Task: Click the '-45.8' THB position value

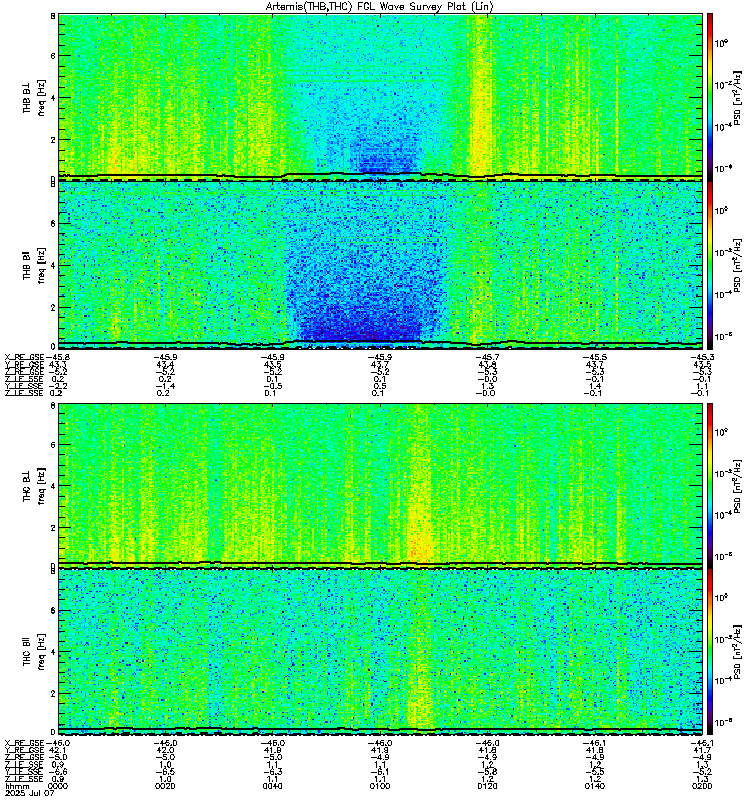Action: point(57,357)
